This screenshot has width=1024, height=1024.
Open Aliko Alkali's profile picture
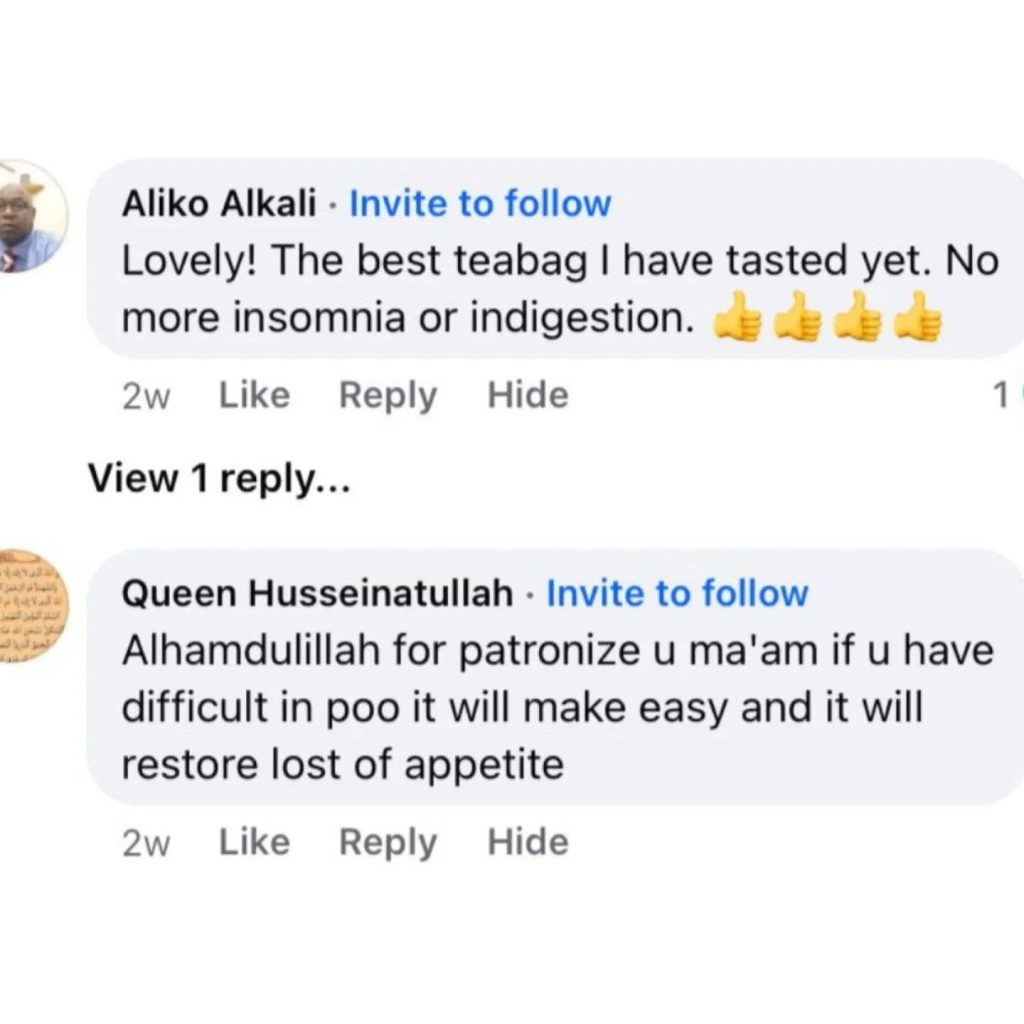point(30,217)
